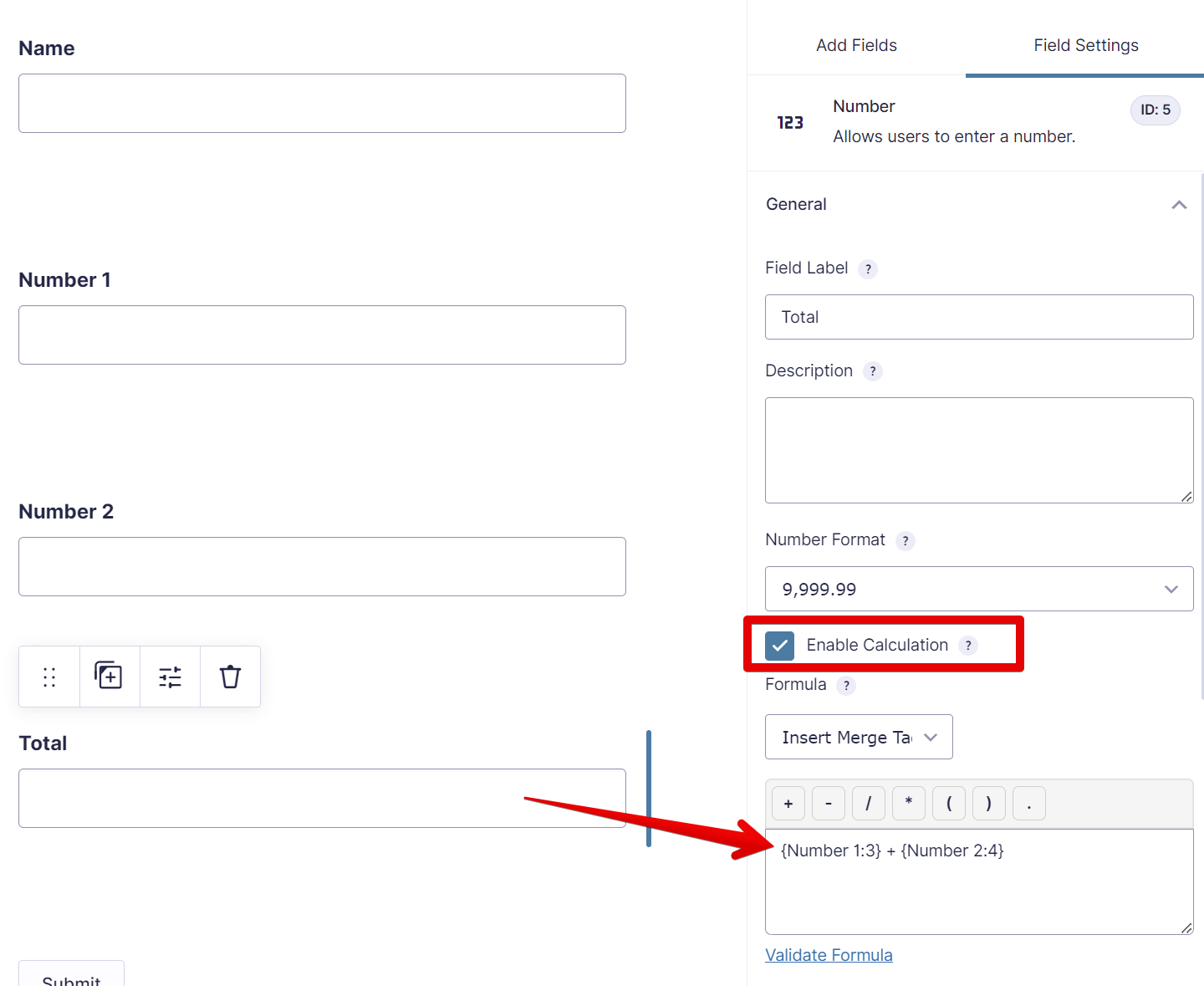
Task: Click the 'Allows users to enter a number.' text
Action: (954, 136)
